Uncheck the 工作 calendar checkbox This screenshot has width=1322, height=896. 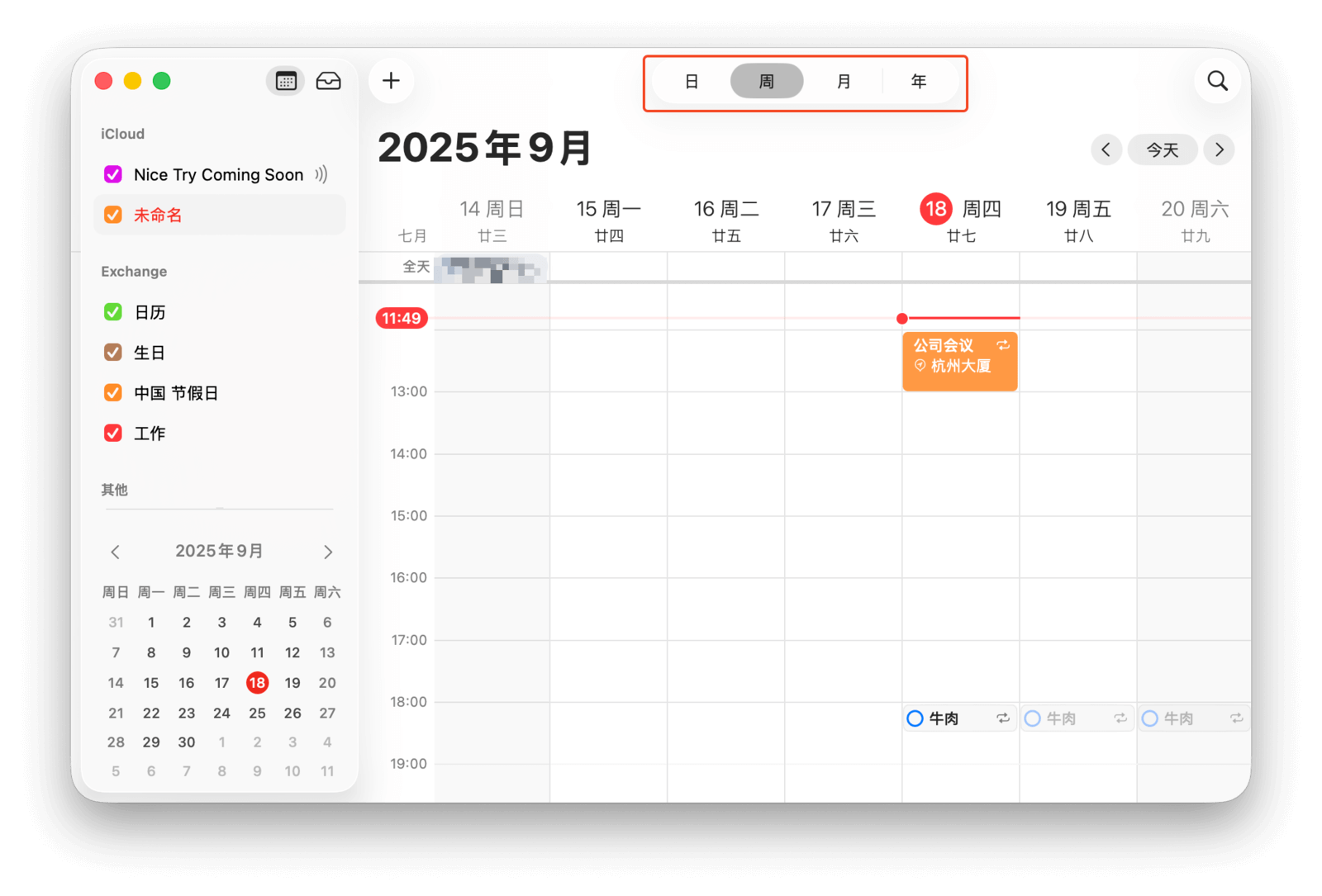click(113, 433)
